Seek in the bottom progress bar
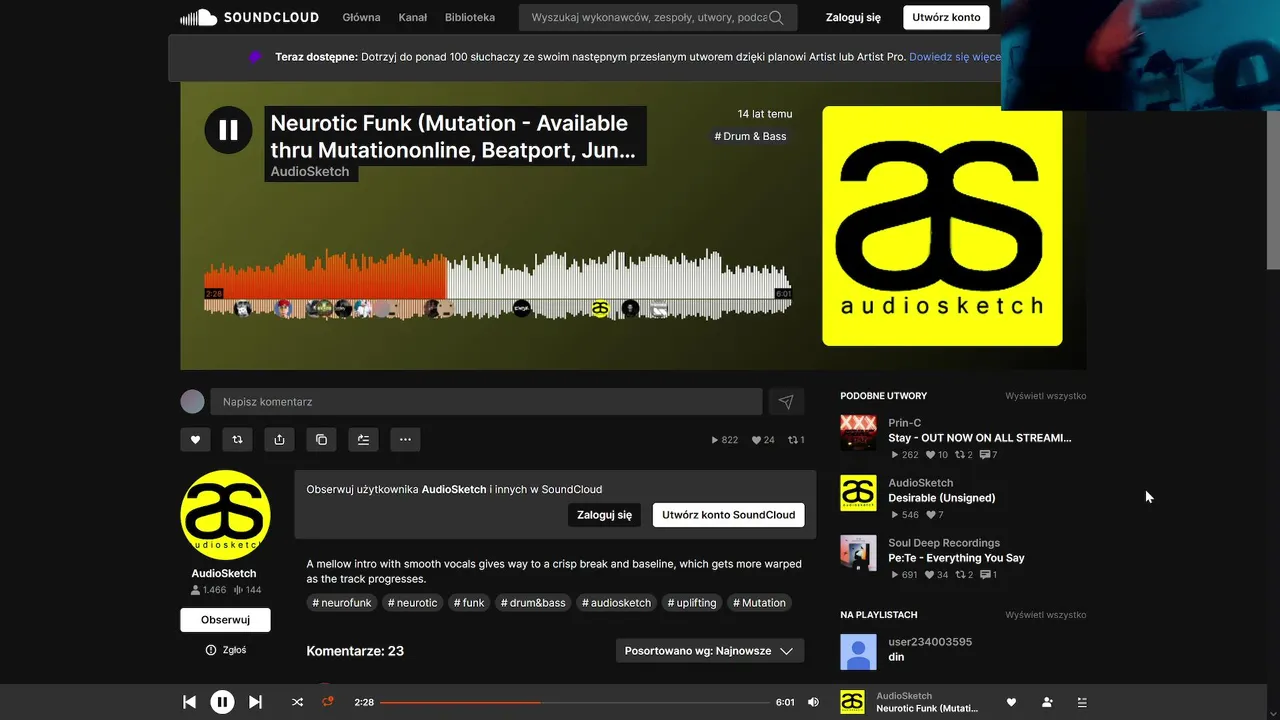Screen dimensions: 1280x720 [x=575, y=702]
